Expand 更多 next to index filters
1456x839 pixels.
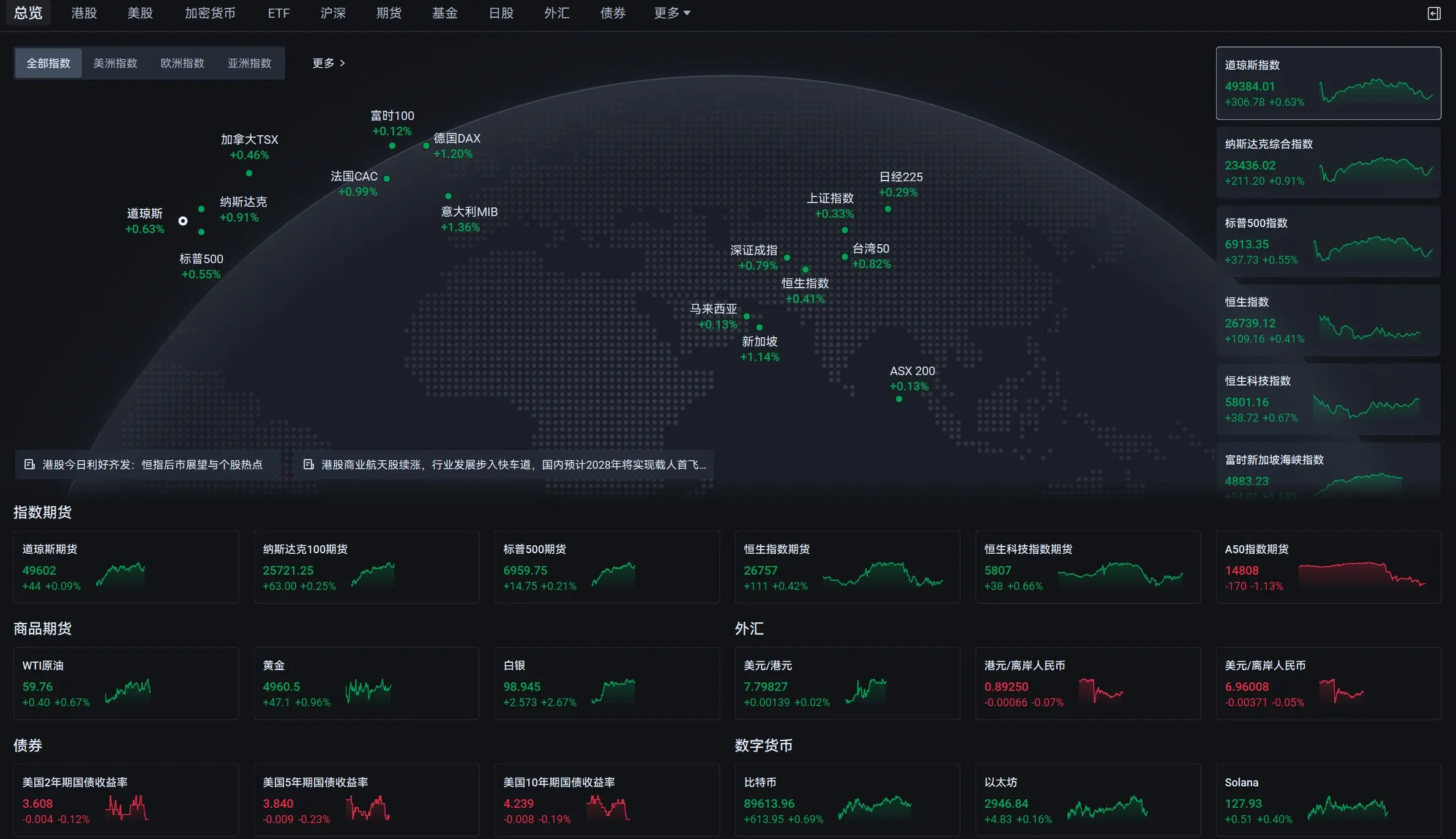[329, 63]
